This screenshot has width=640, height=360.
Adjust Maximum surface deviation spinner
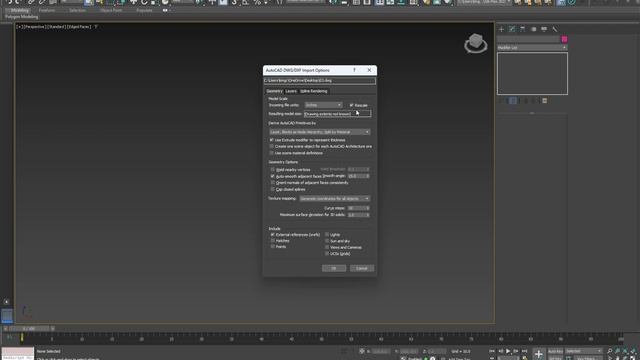pos(368,215)
